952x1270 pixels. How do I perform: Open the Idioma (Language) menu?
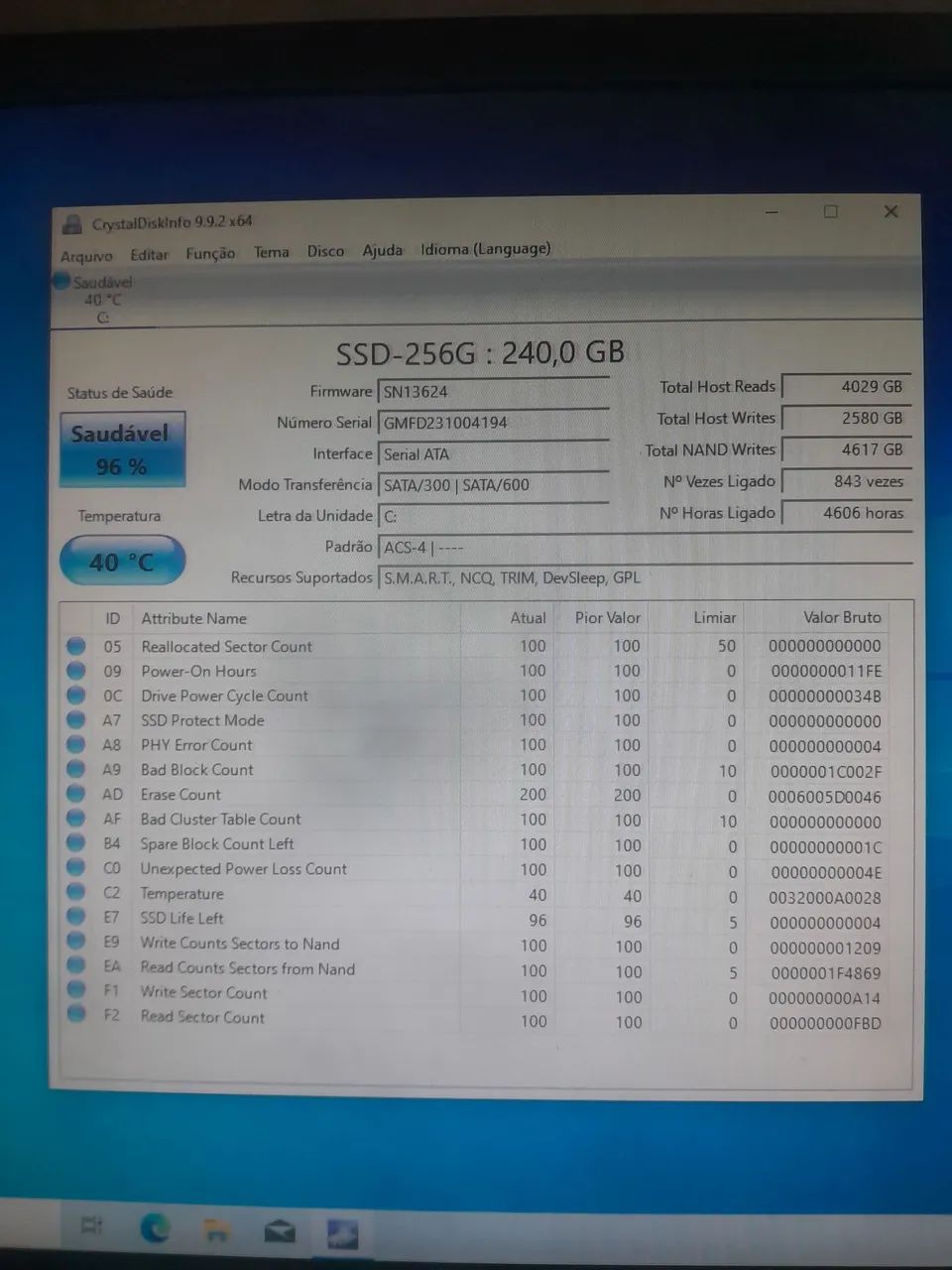click(x=485, y=249)
